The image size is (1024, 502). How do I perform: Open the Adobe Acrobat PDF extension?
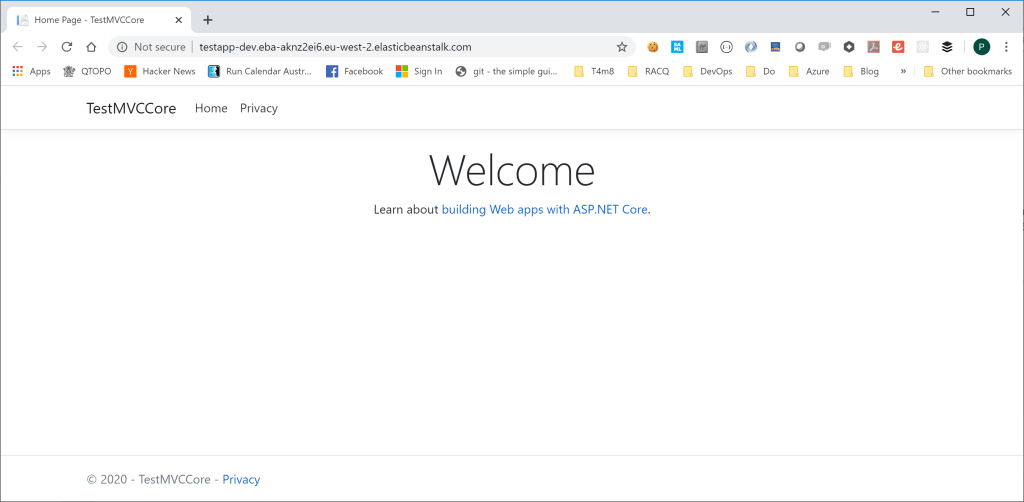(x=873, y=47)
